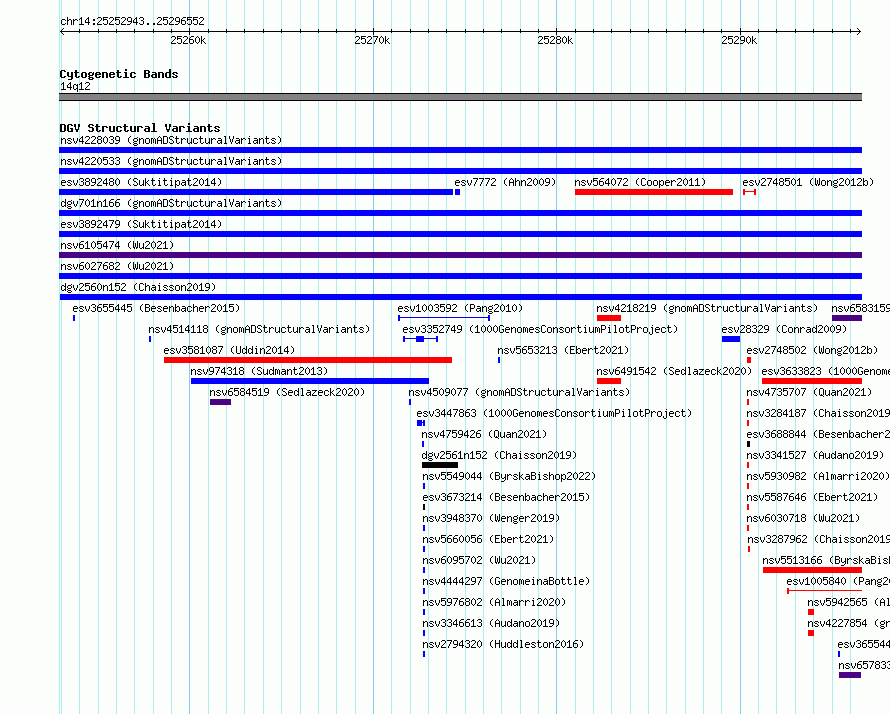Click esv3892479 Suktitipat2014 label
Image resolution: width=890 pixels, height=714 pixels.
point(141,224)
